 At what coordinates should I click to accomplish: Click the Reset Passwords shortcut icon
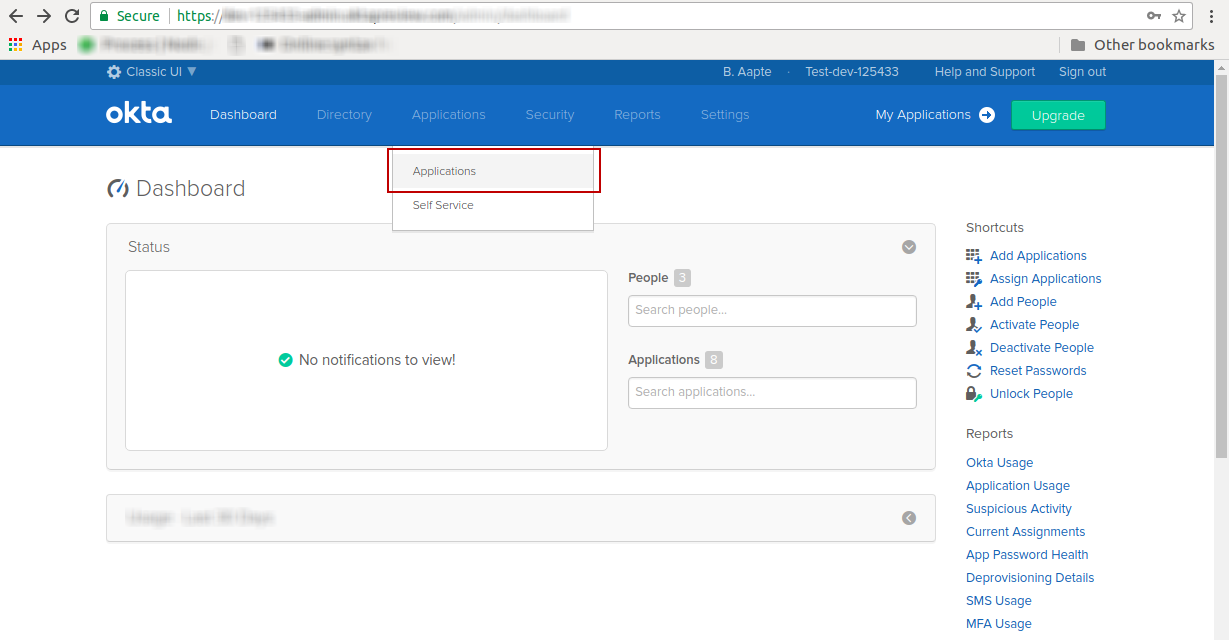click(972, 370)
